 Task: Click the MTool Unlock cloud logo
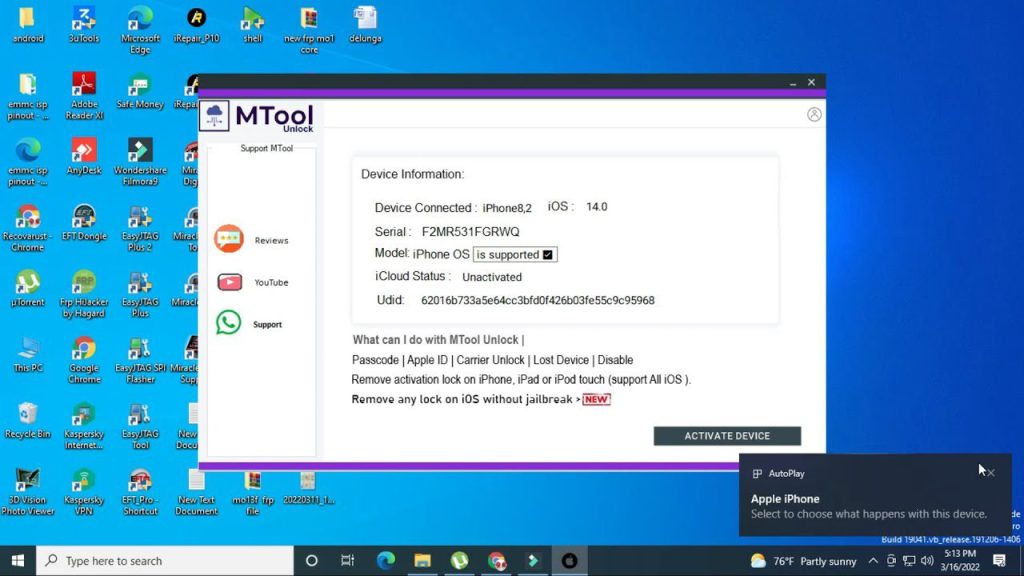click(x=215, y=116)
